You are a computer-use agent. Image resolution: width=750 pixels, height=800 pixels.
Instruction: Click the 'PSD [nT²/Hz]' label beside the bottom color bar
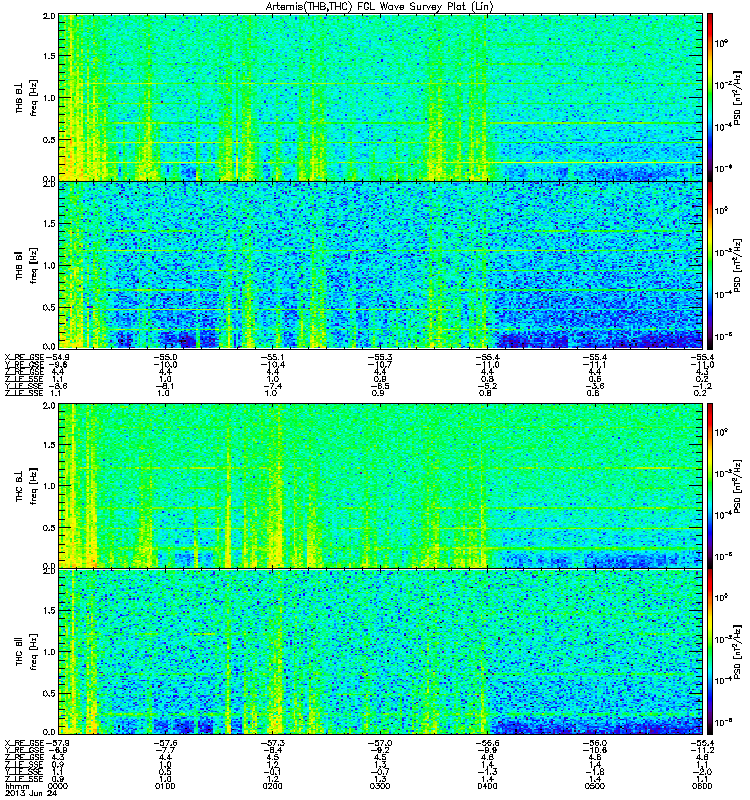coord(737,653)
